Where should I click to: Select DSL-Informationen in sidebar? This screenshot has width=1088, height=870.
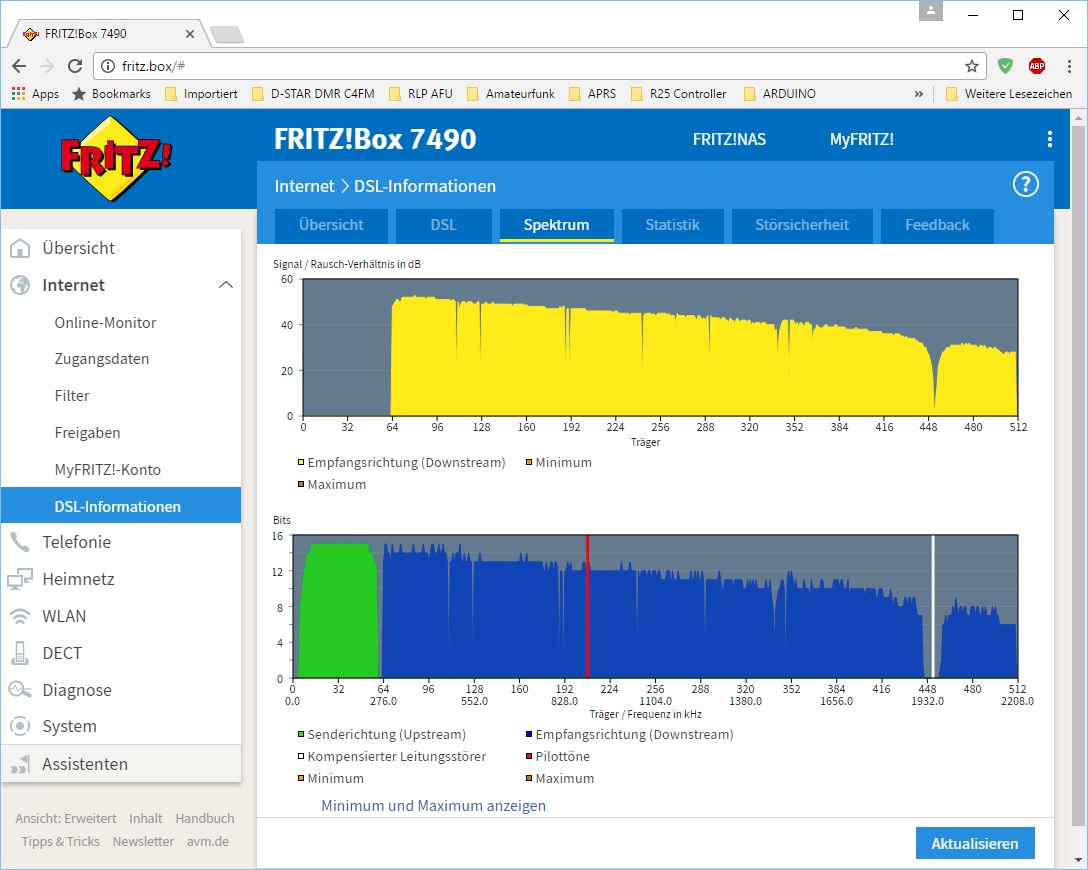(x=121, y=506)
